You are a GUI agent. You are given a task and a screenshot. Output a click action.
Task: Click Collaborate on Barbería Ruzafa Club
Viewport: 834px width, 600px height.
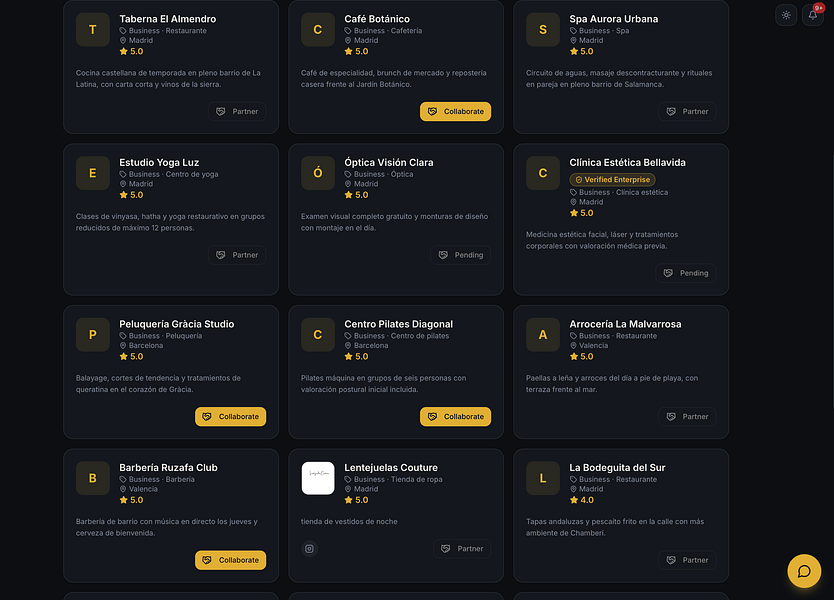click(x=230, y=560)
